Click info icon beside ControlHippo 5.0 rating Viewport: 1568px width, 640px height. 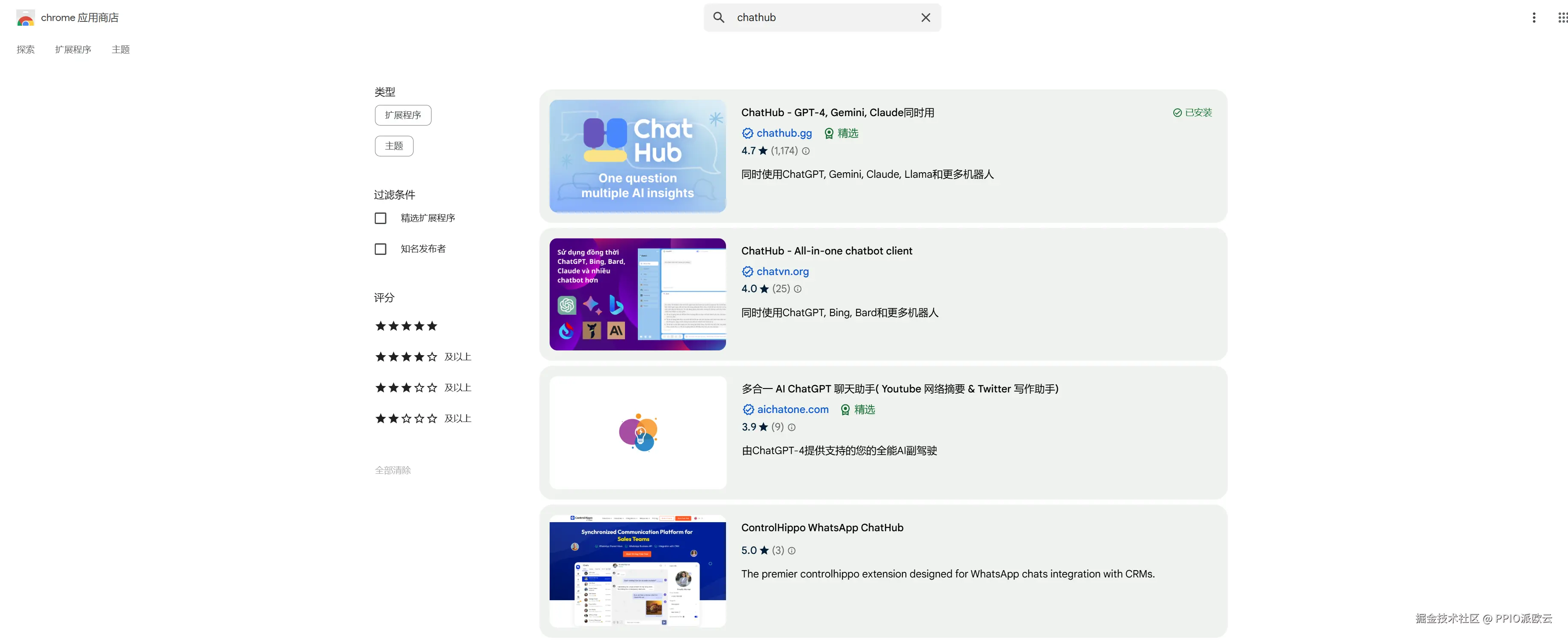pyautogui.click(x=791, y=550)
